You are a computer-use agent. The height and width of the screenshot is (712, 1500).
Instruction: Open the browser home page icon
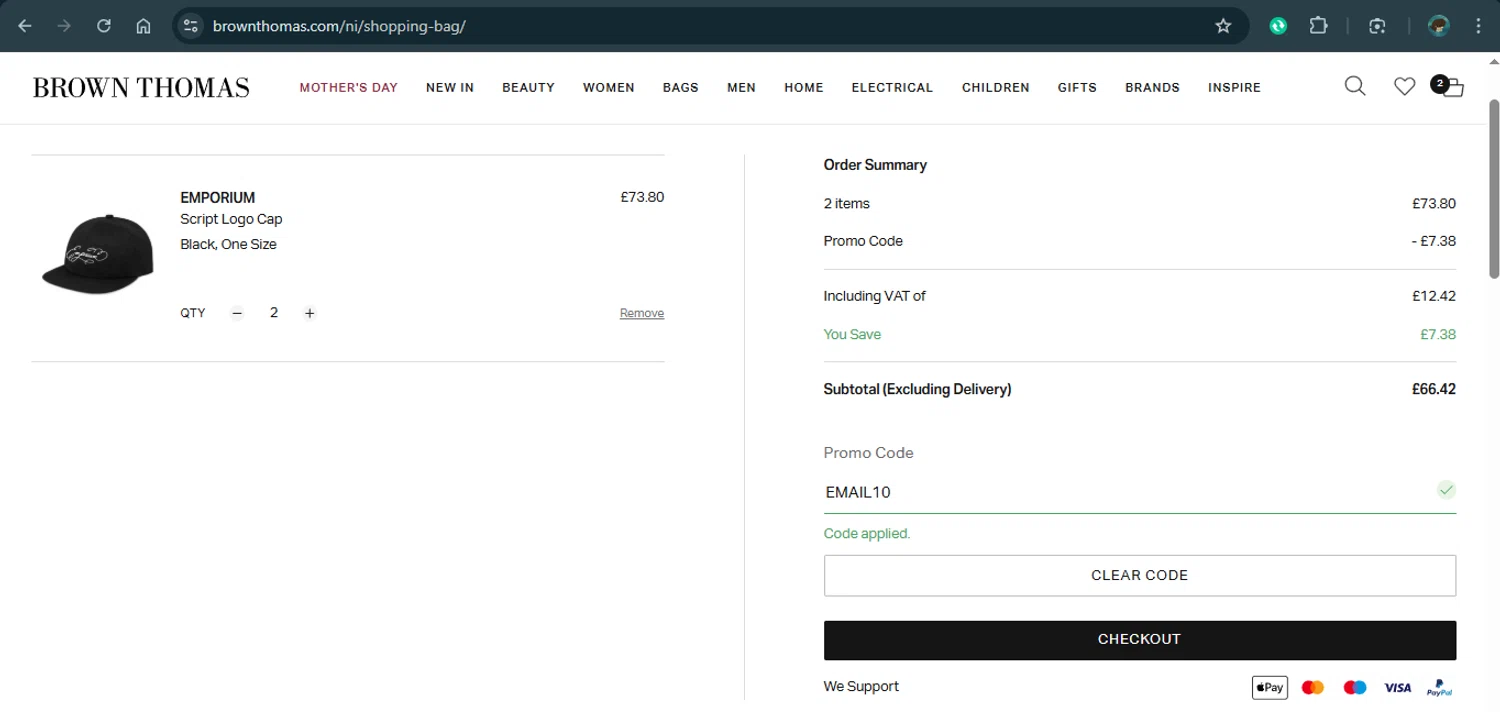[x=143, y=26]
